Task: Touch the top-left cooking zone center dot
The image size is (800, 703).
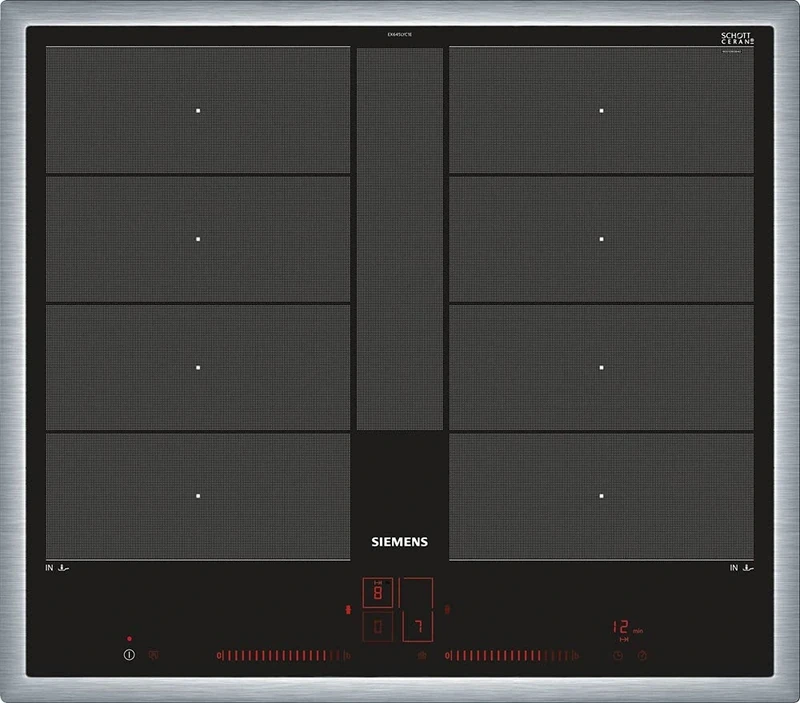Action: pos(198,110)
